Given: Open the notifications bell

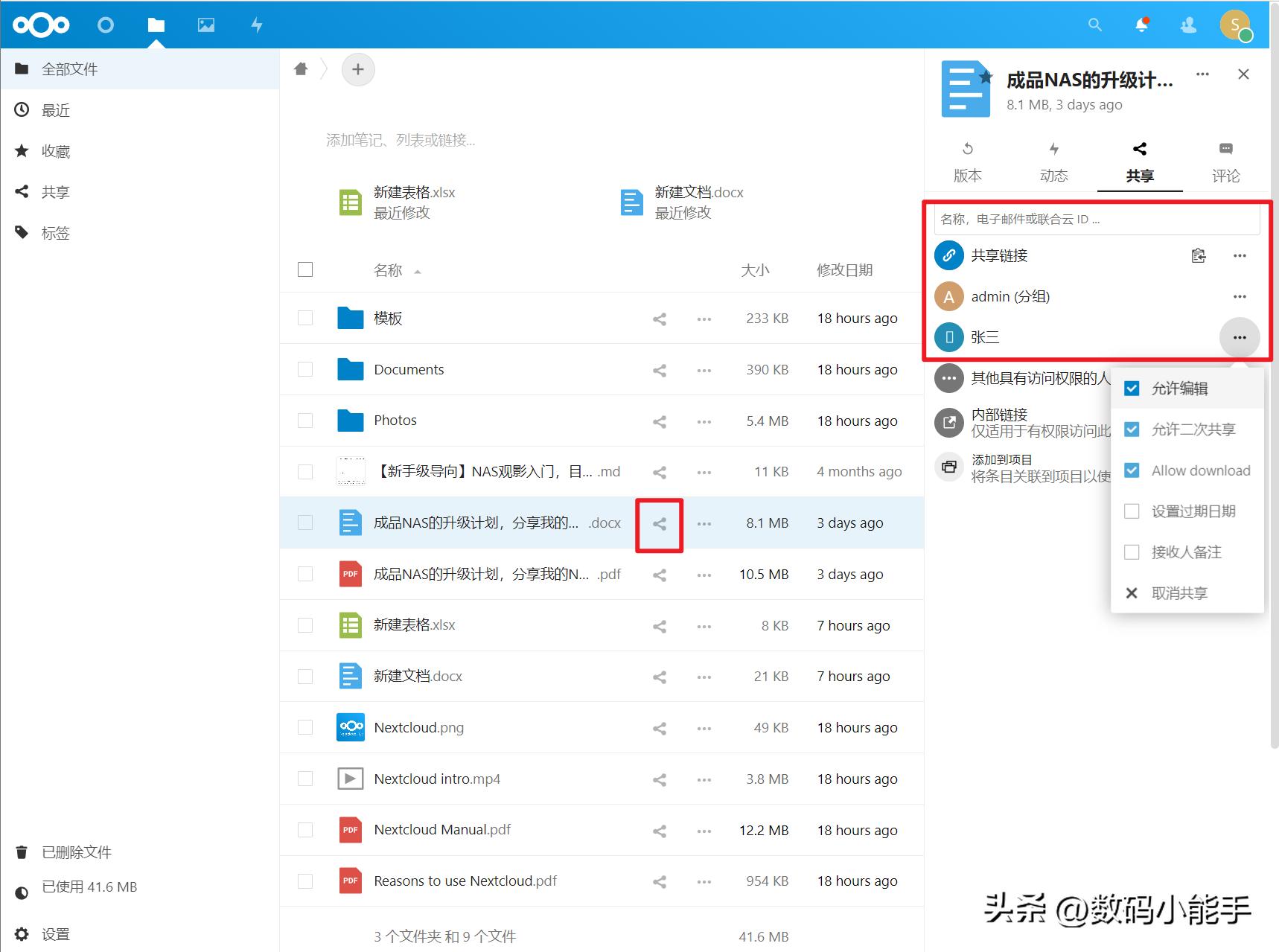Looking at the screenshot, I should 1142,25.
